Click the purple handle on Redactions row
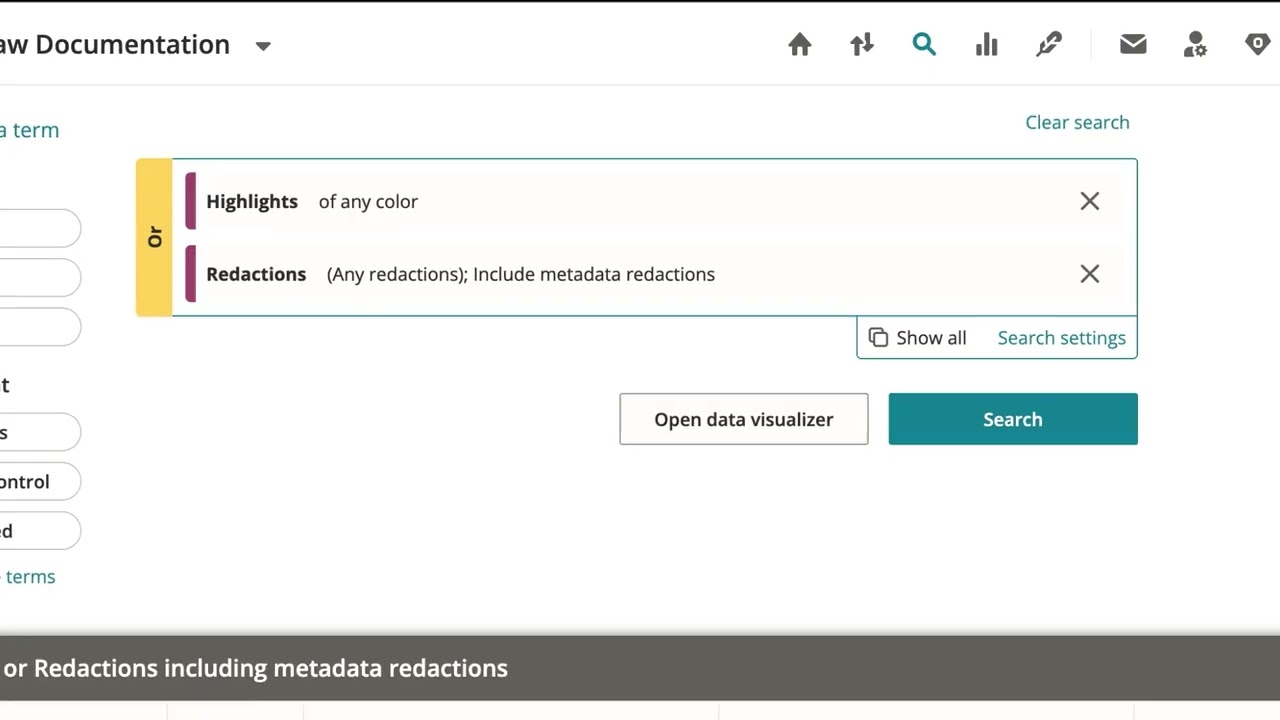The height and width of the screenshot is (720, 1280). (191, 274)
